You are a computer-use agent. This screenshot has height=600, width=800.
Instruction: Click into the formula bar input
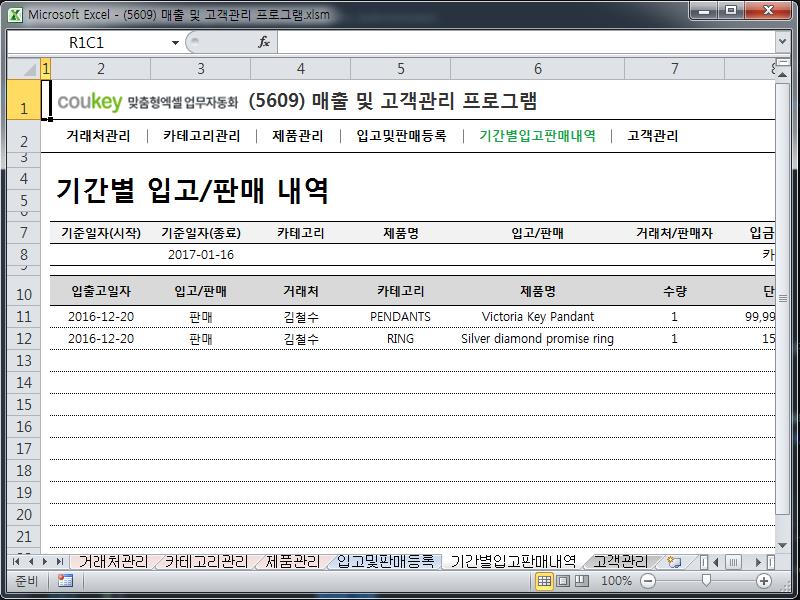[526, 42]
